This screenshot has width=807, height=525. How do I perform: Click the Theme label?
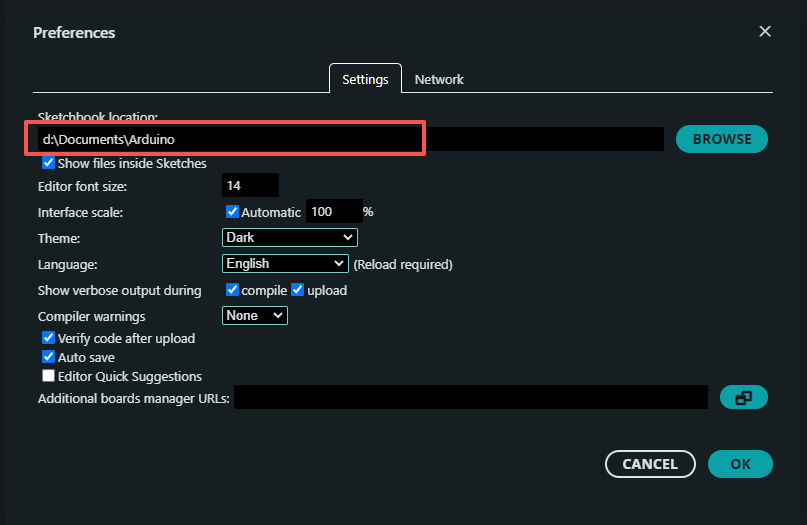coord(59,239)
